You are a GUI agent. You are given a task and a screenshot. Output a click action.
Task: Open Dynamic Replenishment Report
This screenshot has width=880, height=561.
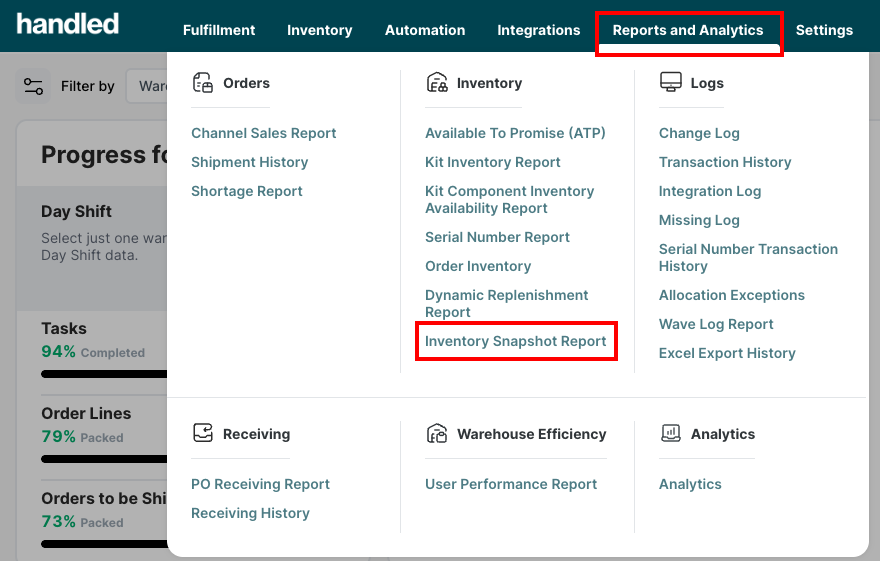[x=507, y=304]
